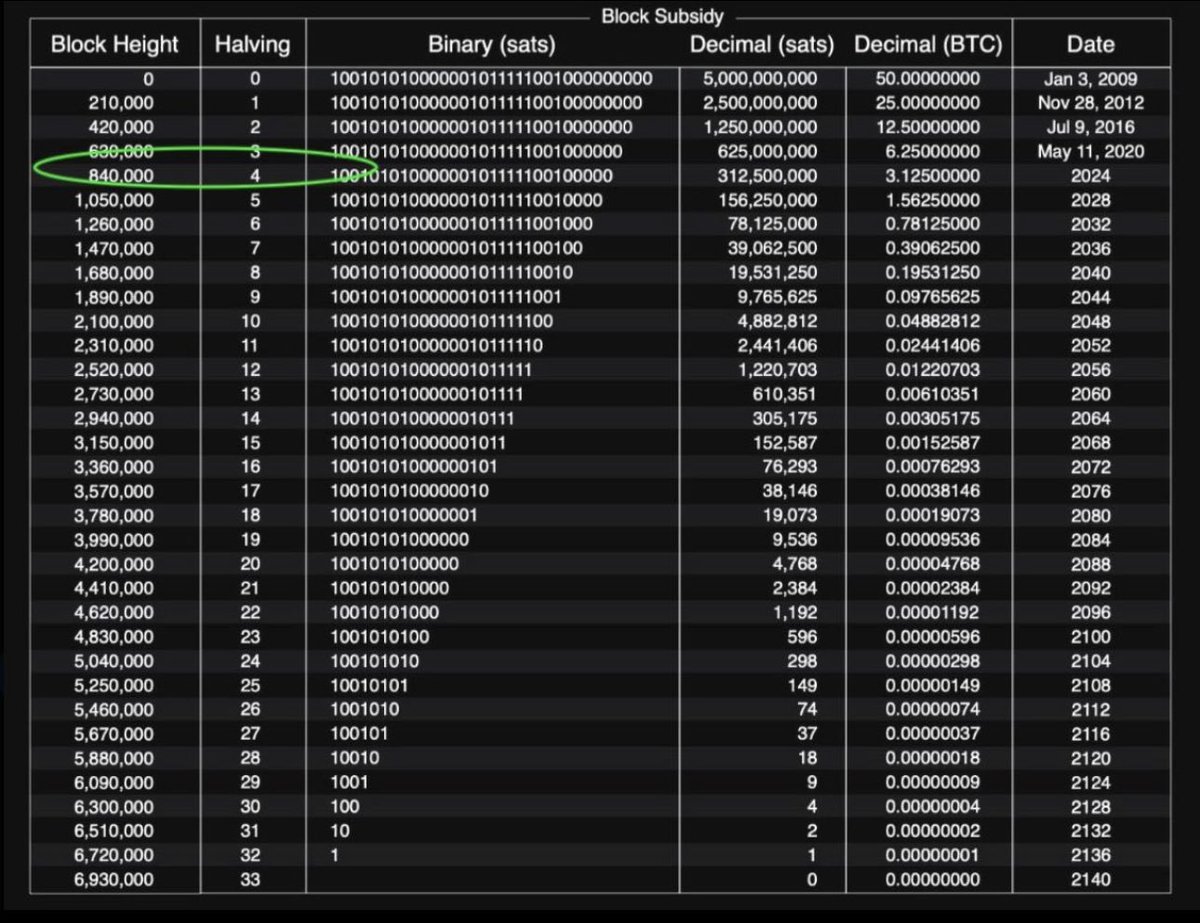Click the 2136 date cell

1090,856
